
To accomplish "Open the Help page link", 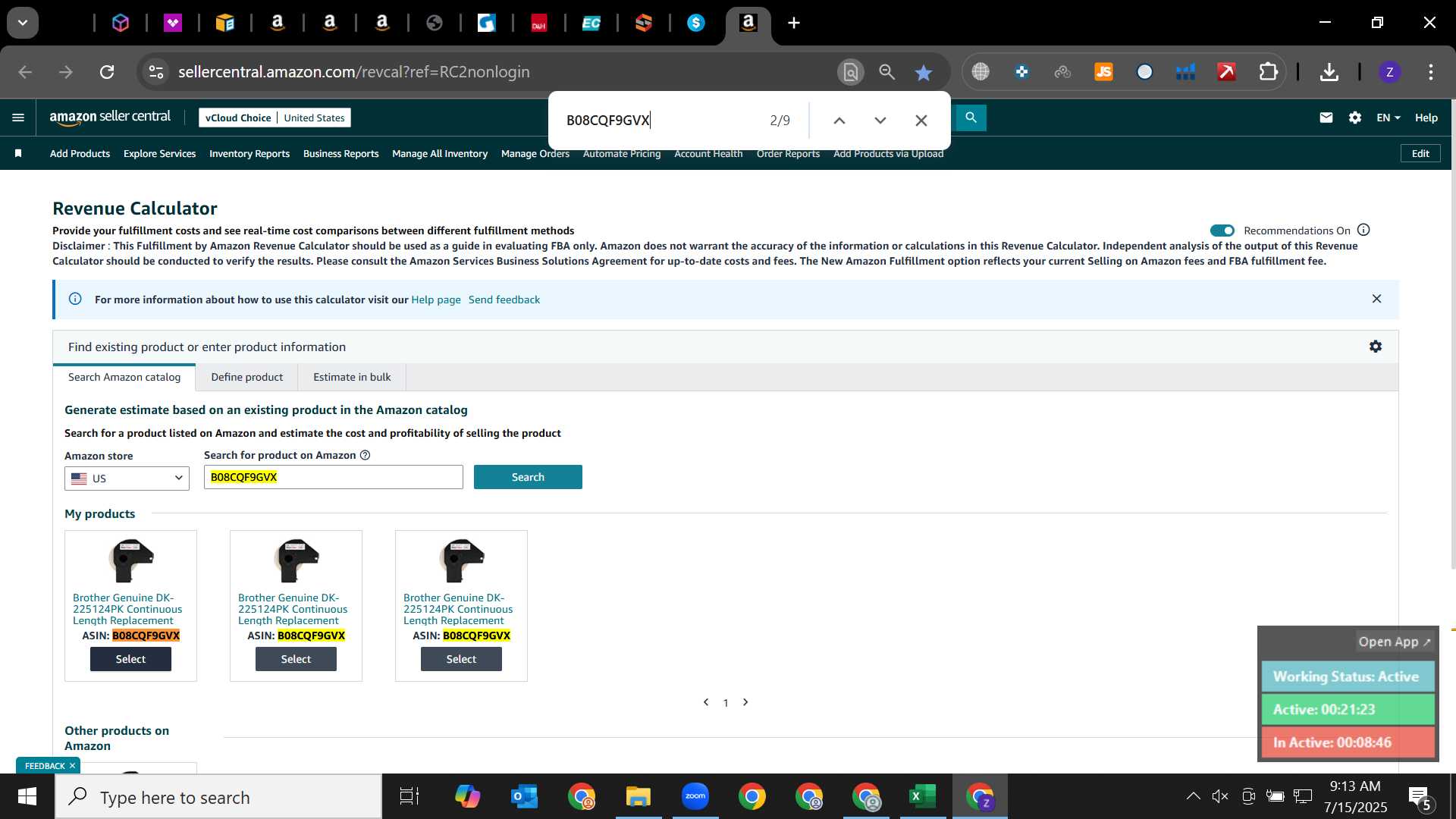I will 436,300.
